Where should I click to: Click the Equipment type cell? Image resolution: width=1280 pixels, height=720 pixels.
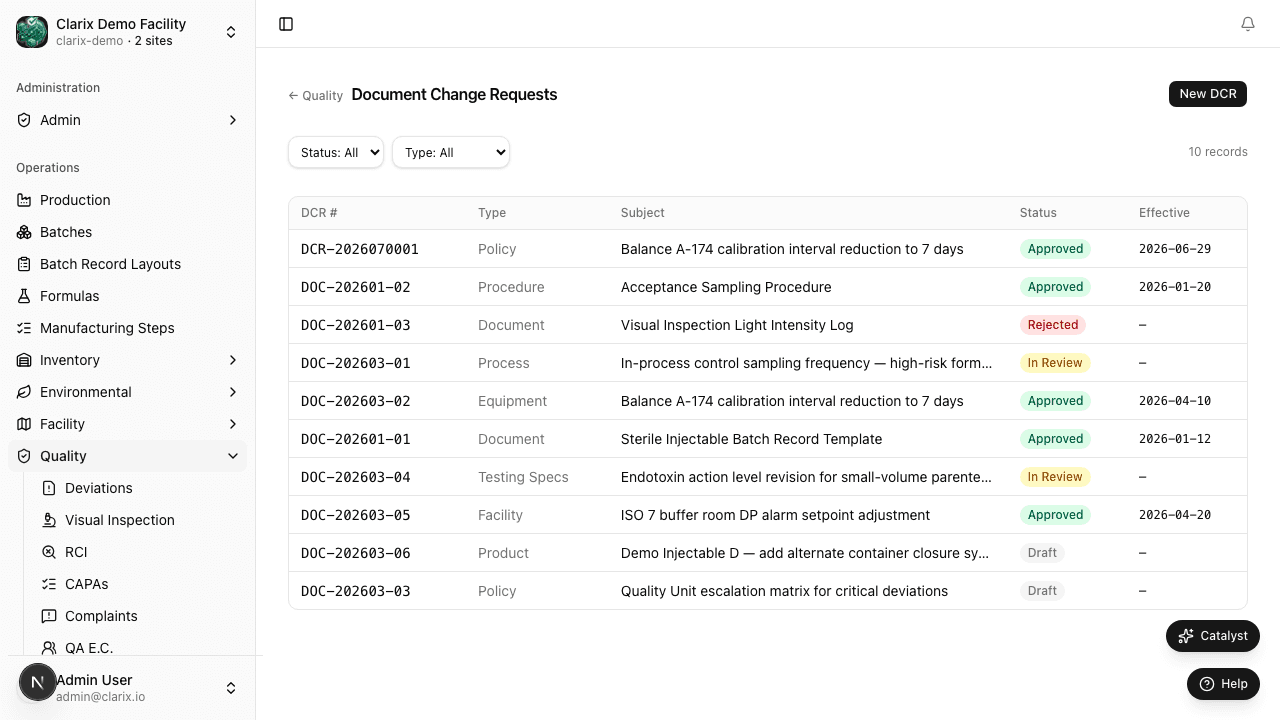[512, 401]
